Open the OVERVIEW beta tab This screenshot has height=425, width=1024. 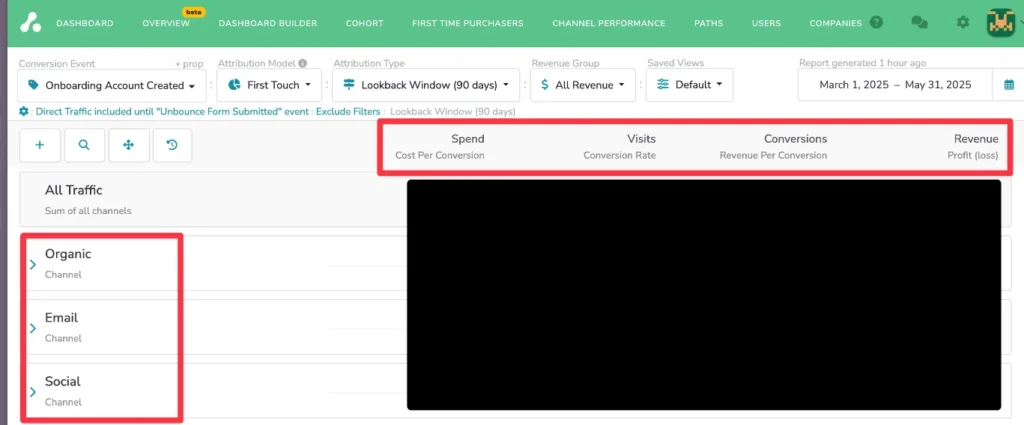click(x=166, y=23)
